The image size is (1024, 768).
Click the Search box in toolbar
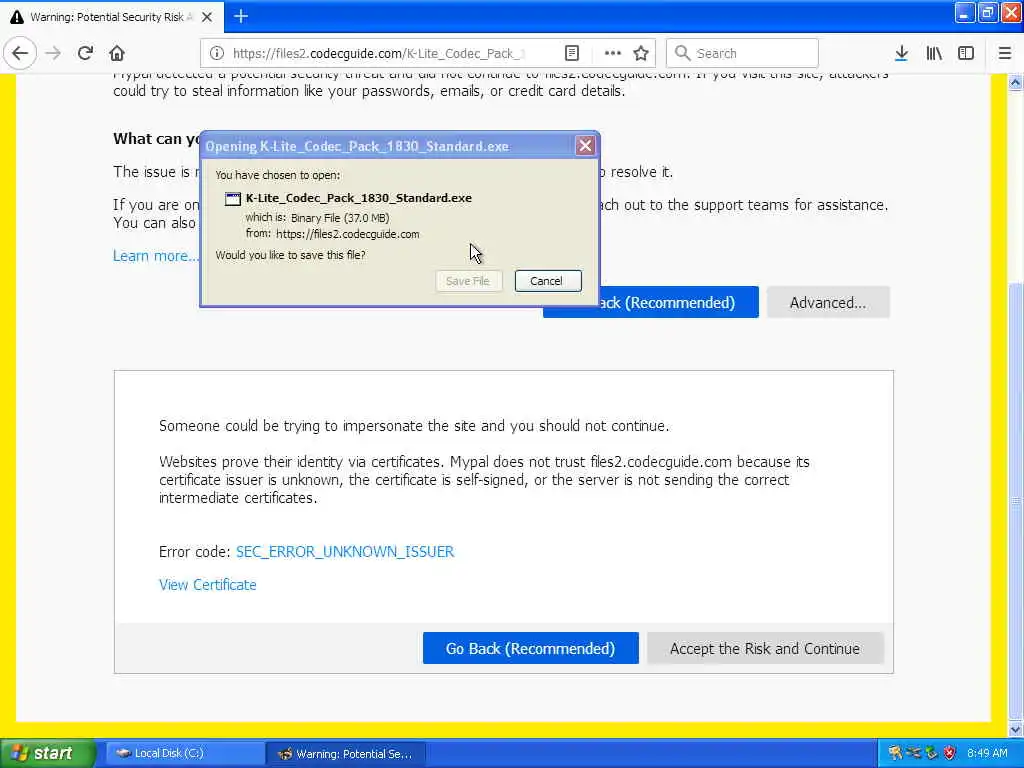coord(743,53)
